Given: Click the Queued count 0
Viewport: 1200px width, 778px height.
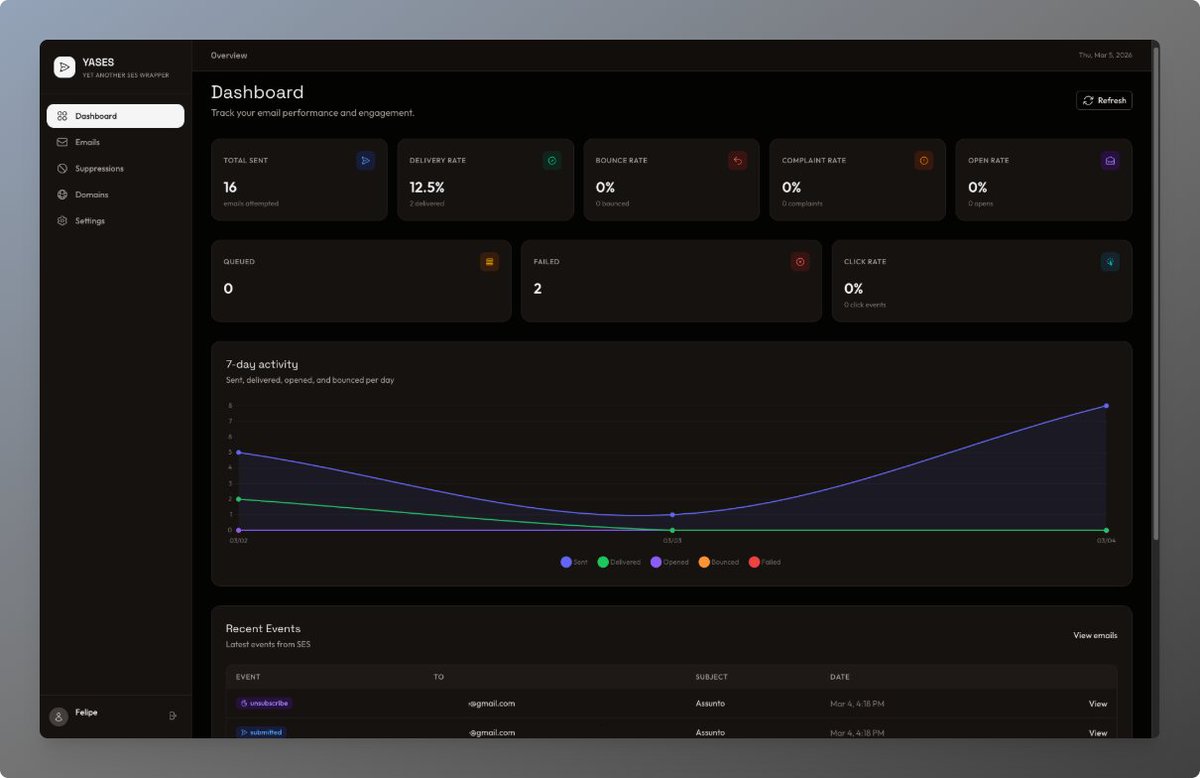Looking at the screenshot, I should 228,288.
